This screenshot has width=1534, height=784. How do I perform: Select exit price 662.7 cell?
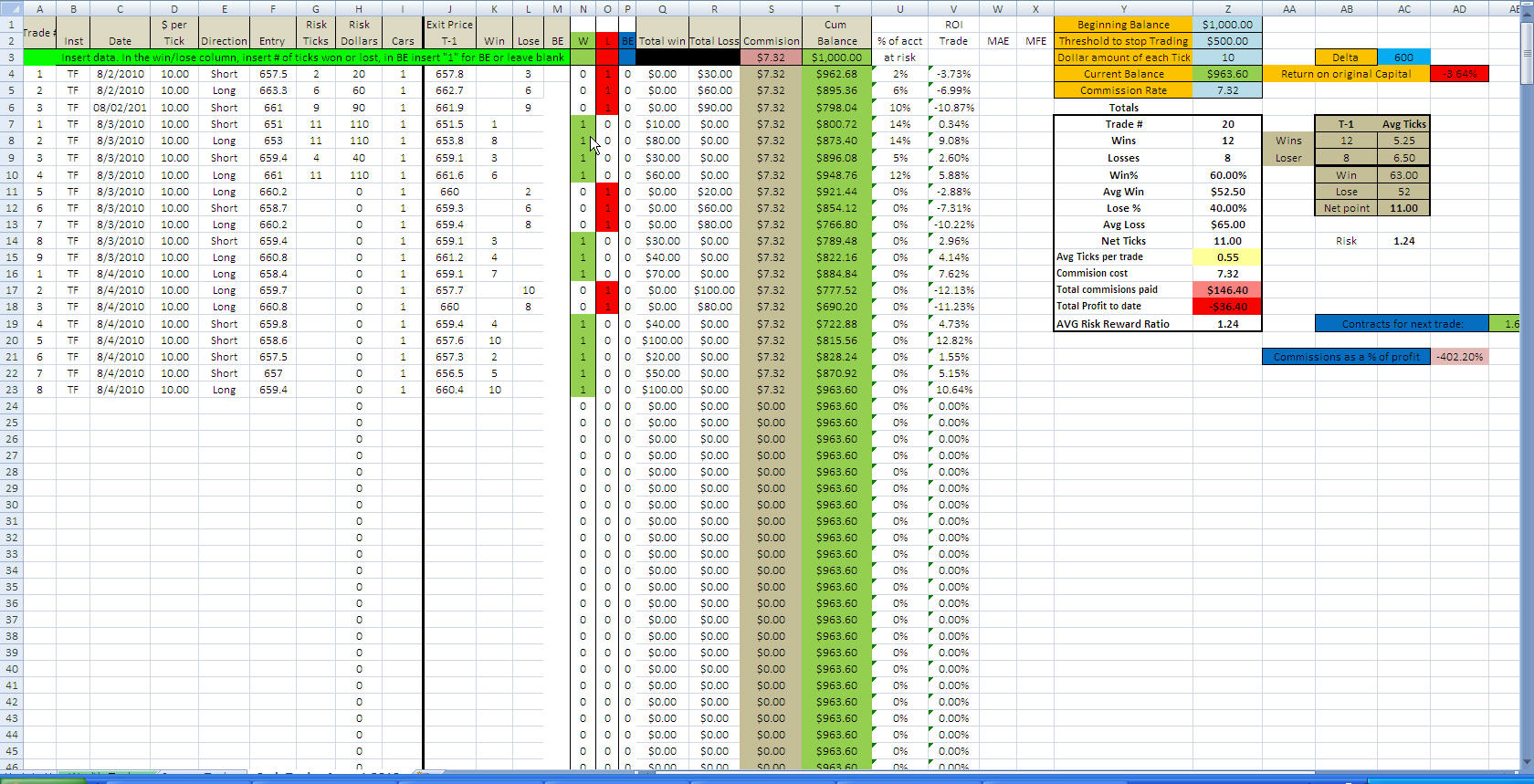click(x=449, y=90)
